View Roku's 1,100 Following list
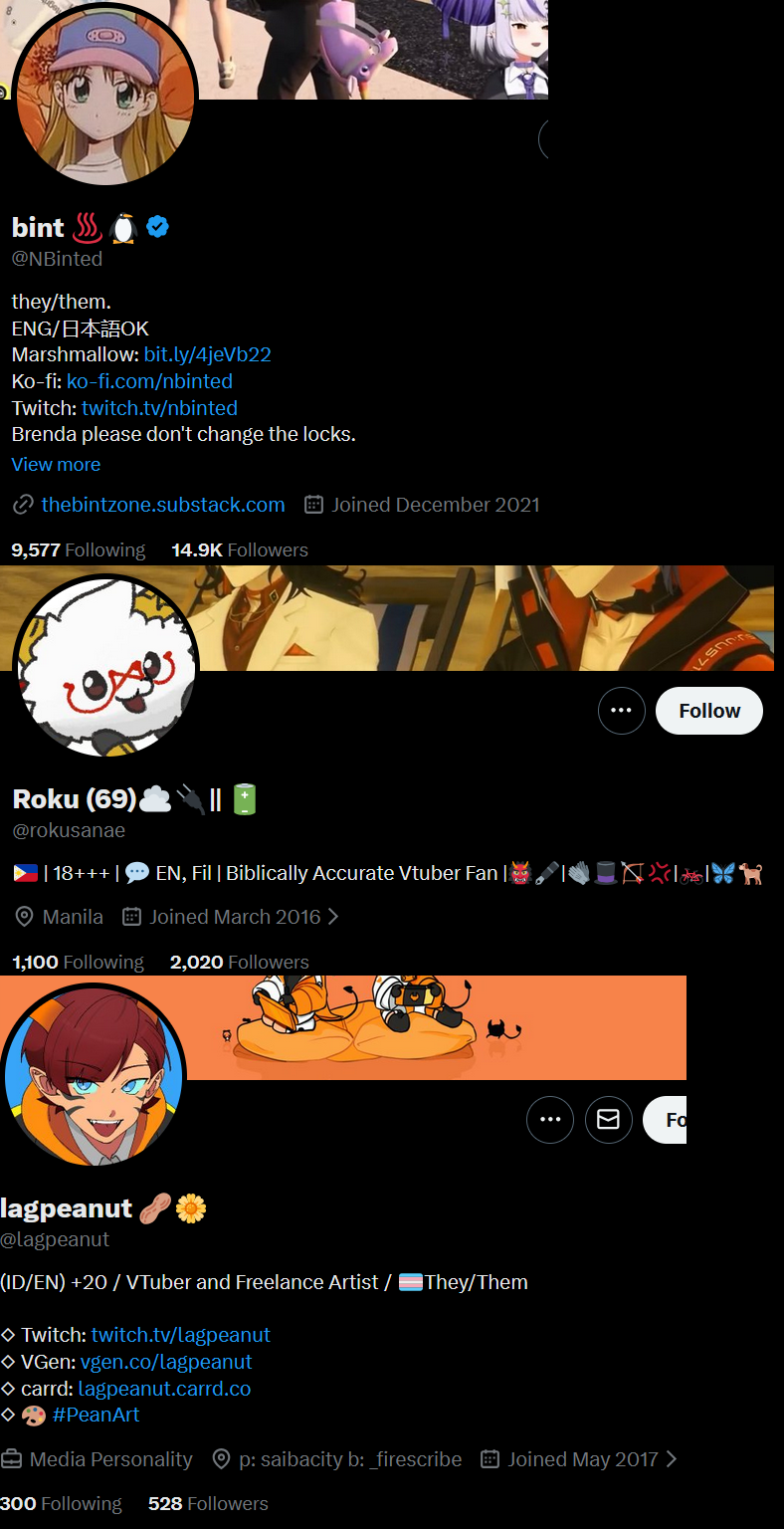784x1529 pixels. (x=78, y=963)
